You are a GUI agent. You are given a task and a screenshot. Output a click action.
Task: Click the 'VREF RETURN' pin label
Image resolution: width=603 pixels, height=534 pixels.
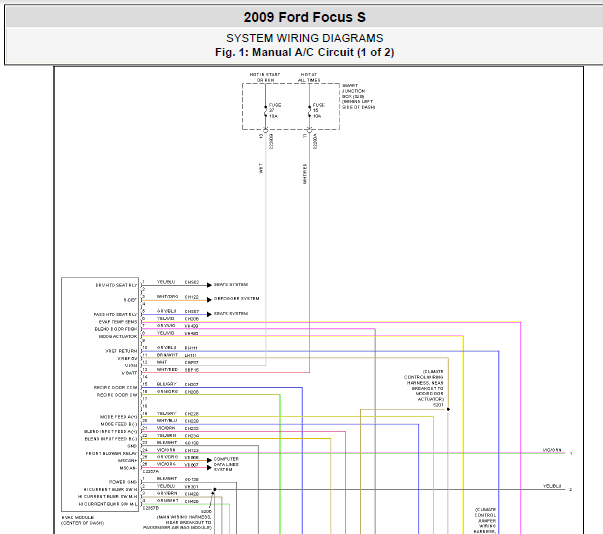[121, 351]
